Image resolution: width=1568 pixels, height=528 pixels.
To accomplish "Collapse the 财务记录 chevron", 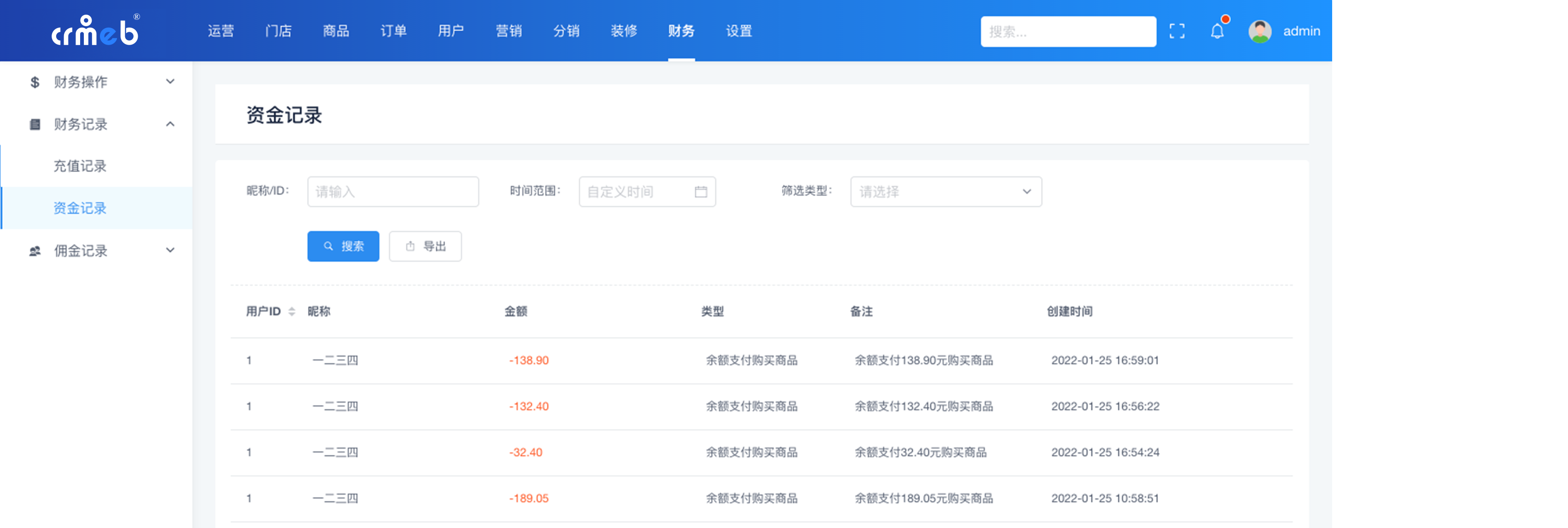I will pos(170,124).
